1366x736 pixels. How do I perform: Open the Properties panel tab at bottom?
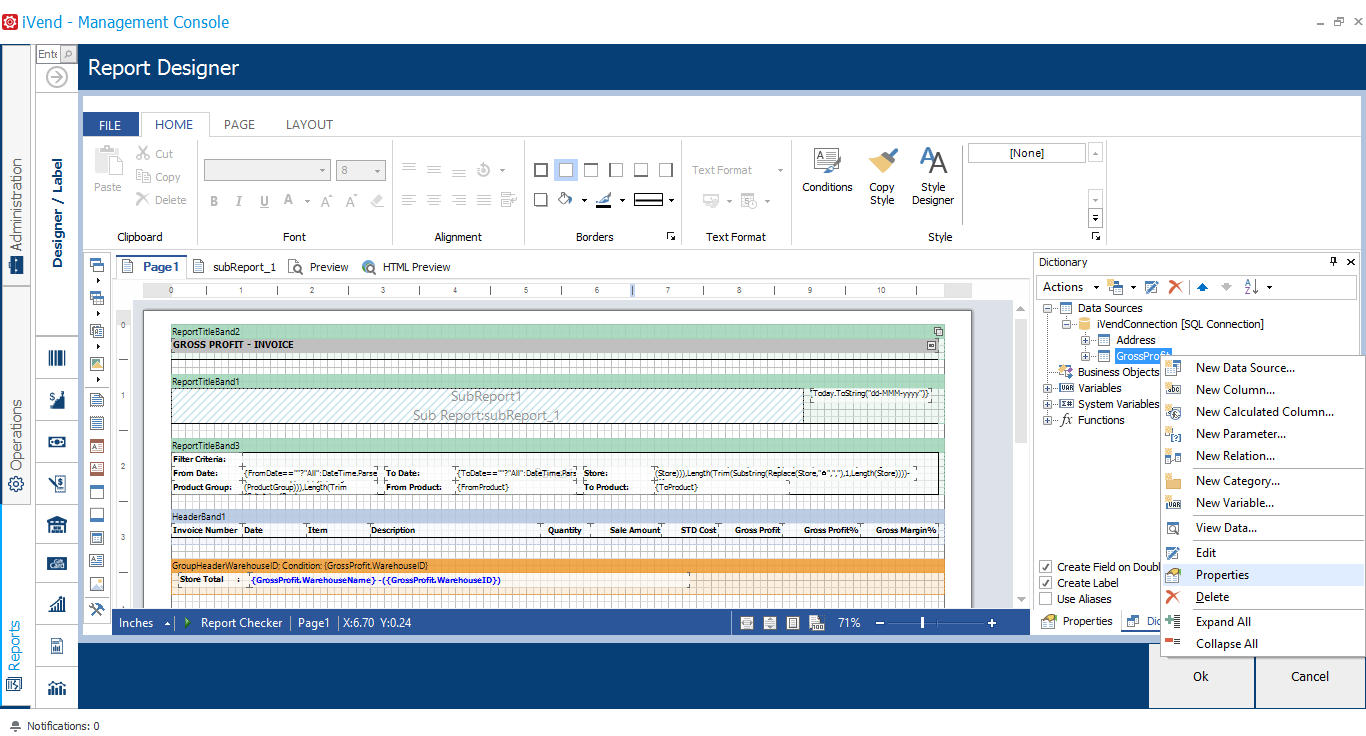tap(1077, 621)
